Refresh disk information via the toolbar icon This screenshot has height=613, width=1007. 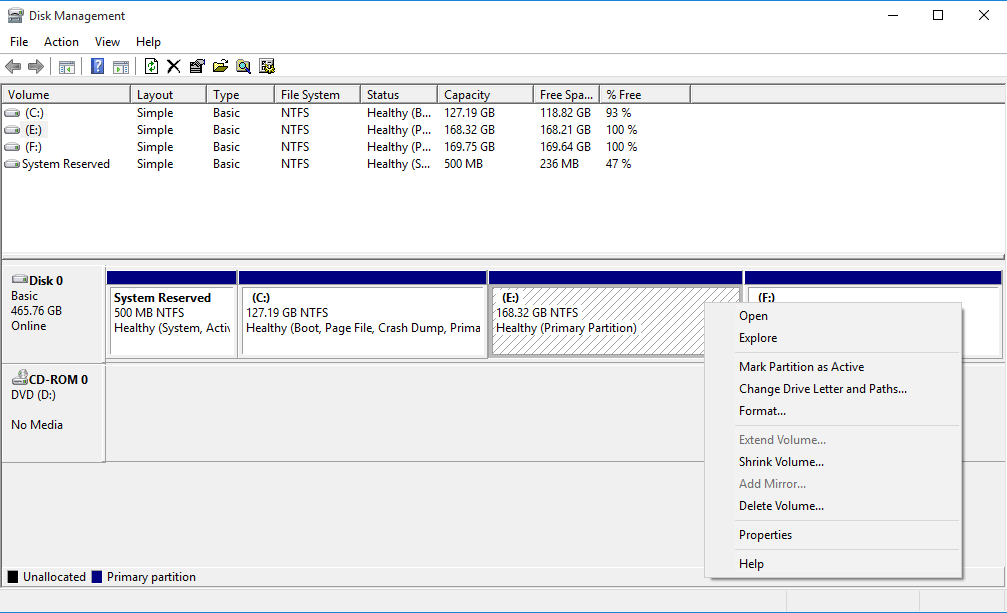[151, 66]
